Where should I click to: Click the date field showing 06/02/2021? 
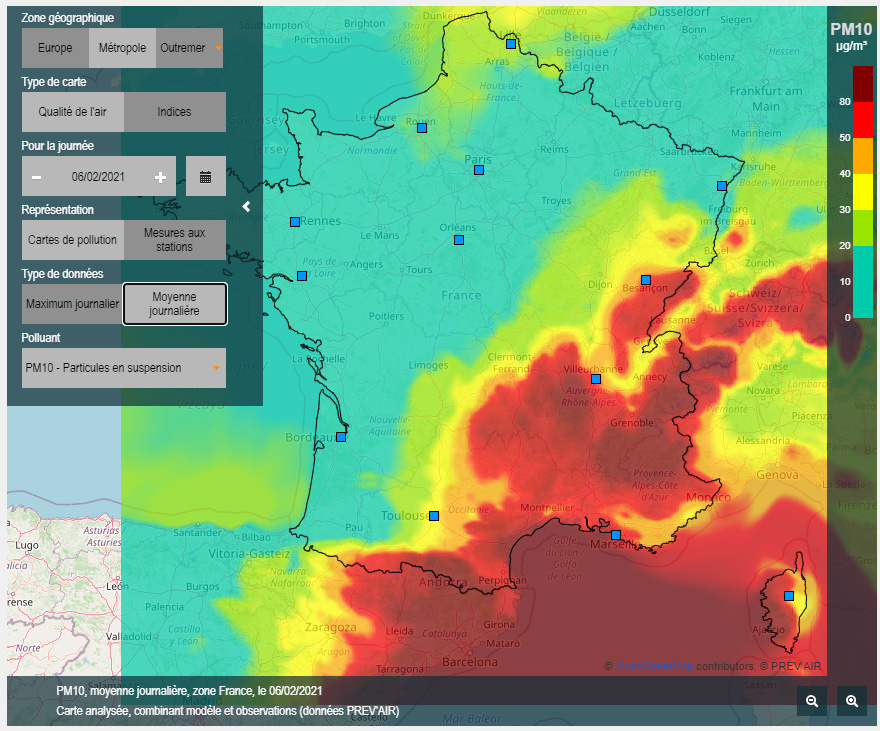pyautogui.click(x=98, y=177)
